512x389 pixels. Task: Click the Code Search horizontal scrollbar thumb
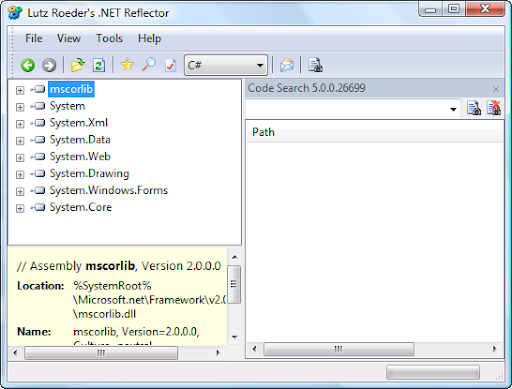tap(339, 349)
